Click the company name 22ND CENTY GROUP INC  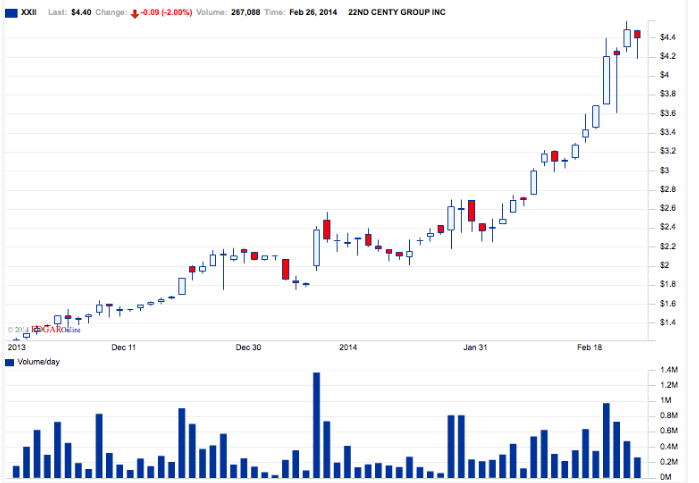tap(397, 12)
